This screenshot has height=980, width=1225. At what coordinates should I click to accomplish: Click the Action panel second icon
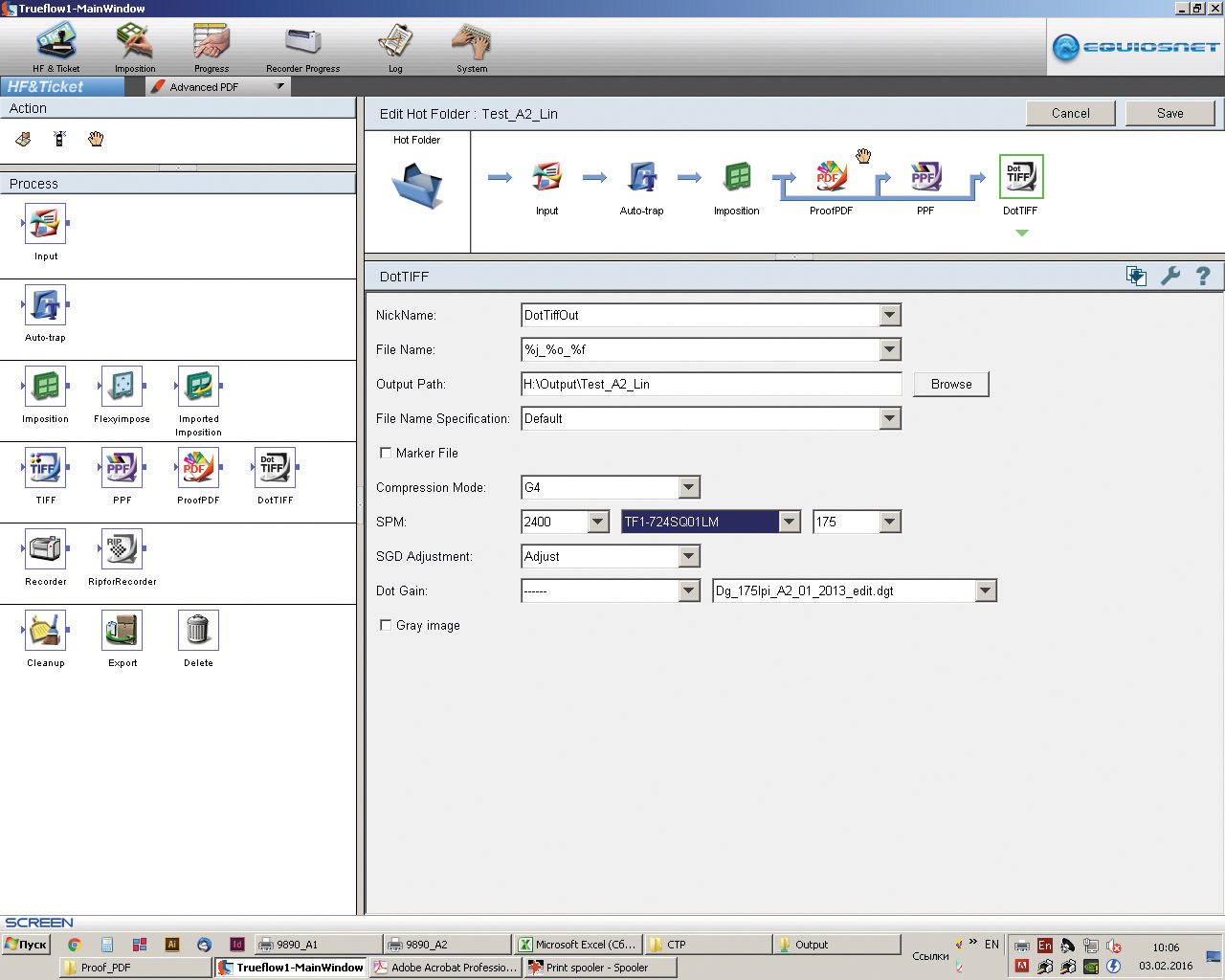(x=59, y=140)
